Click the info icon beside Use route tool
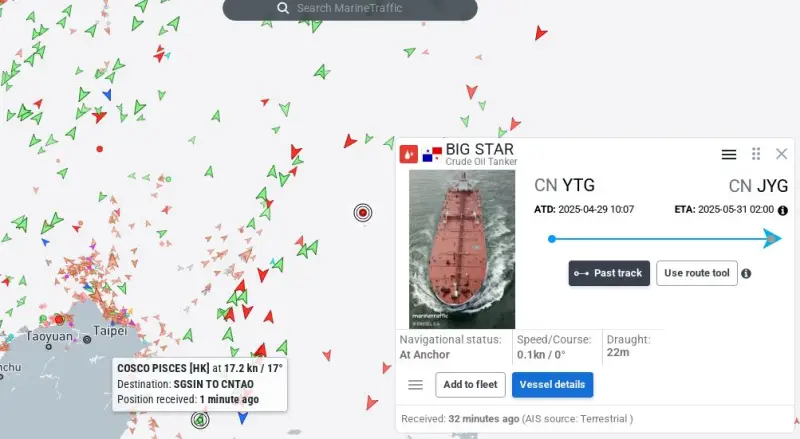 point(746,274)
